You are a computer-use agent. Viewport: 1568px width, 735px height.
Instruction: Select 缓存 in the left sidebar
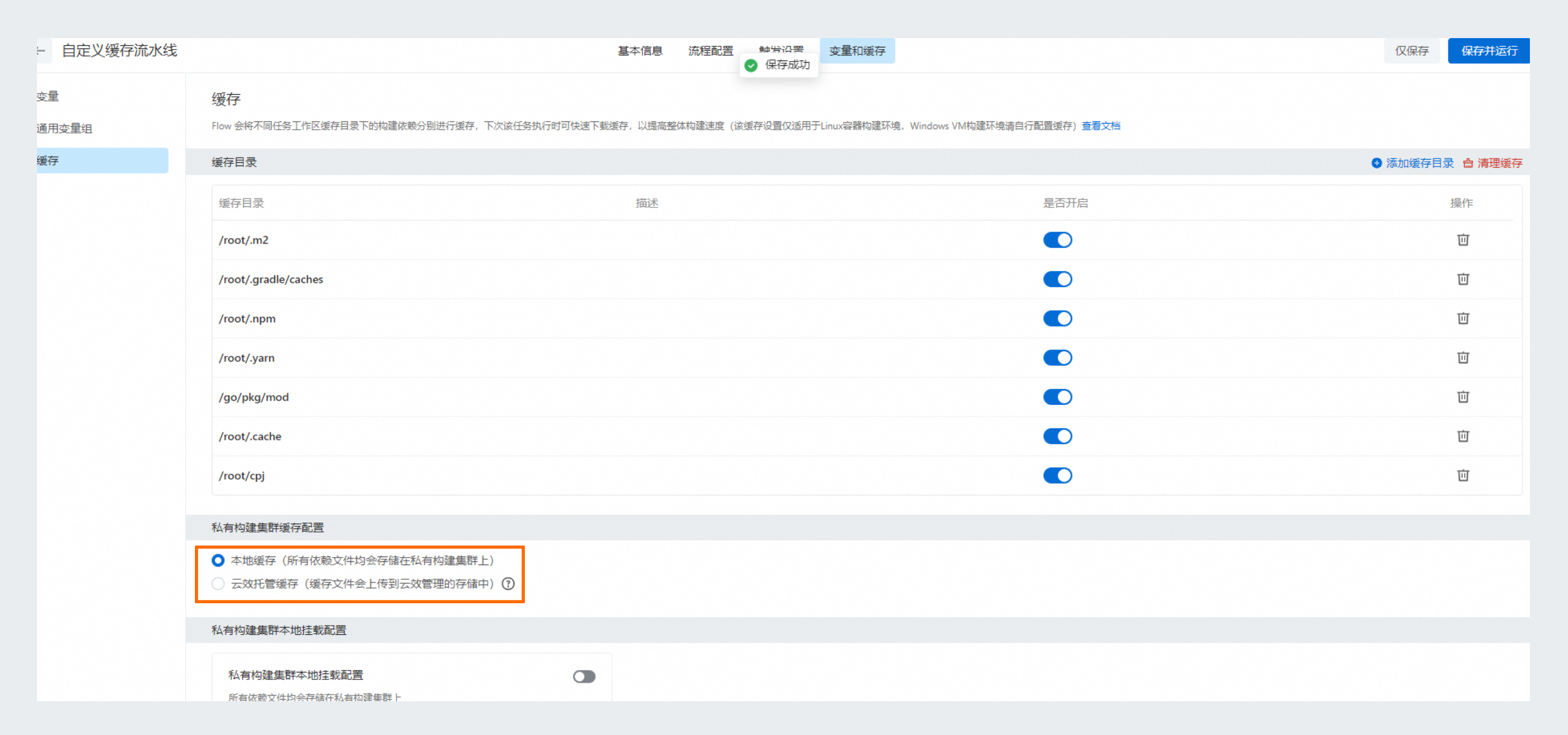pyautogui.click(x=102, y=161)
